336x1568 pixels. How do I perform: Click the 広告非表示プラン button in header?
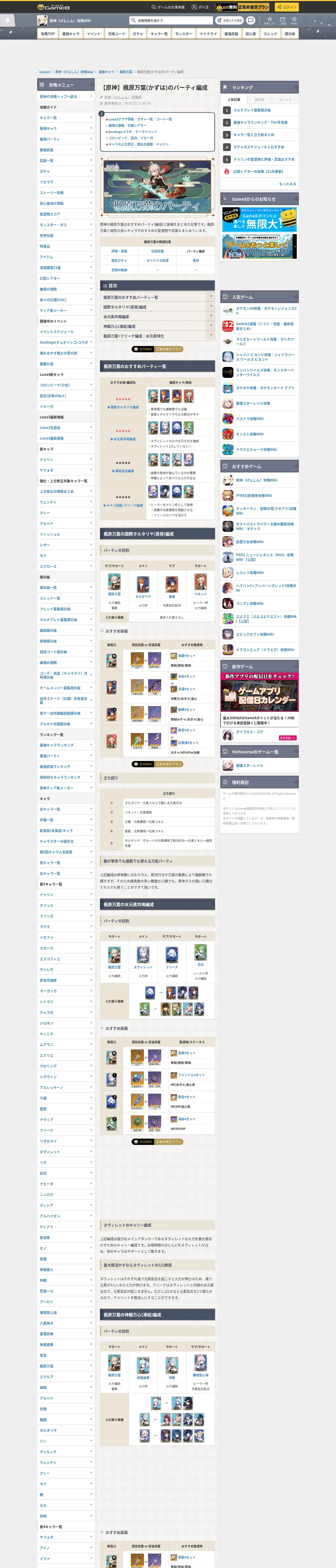pos(243,7)
